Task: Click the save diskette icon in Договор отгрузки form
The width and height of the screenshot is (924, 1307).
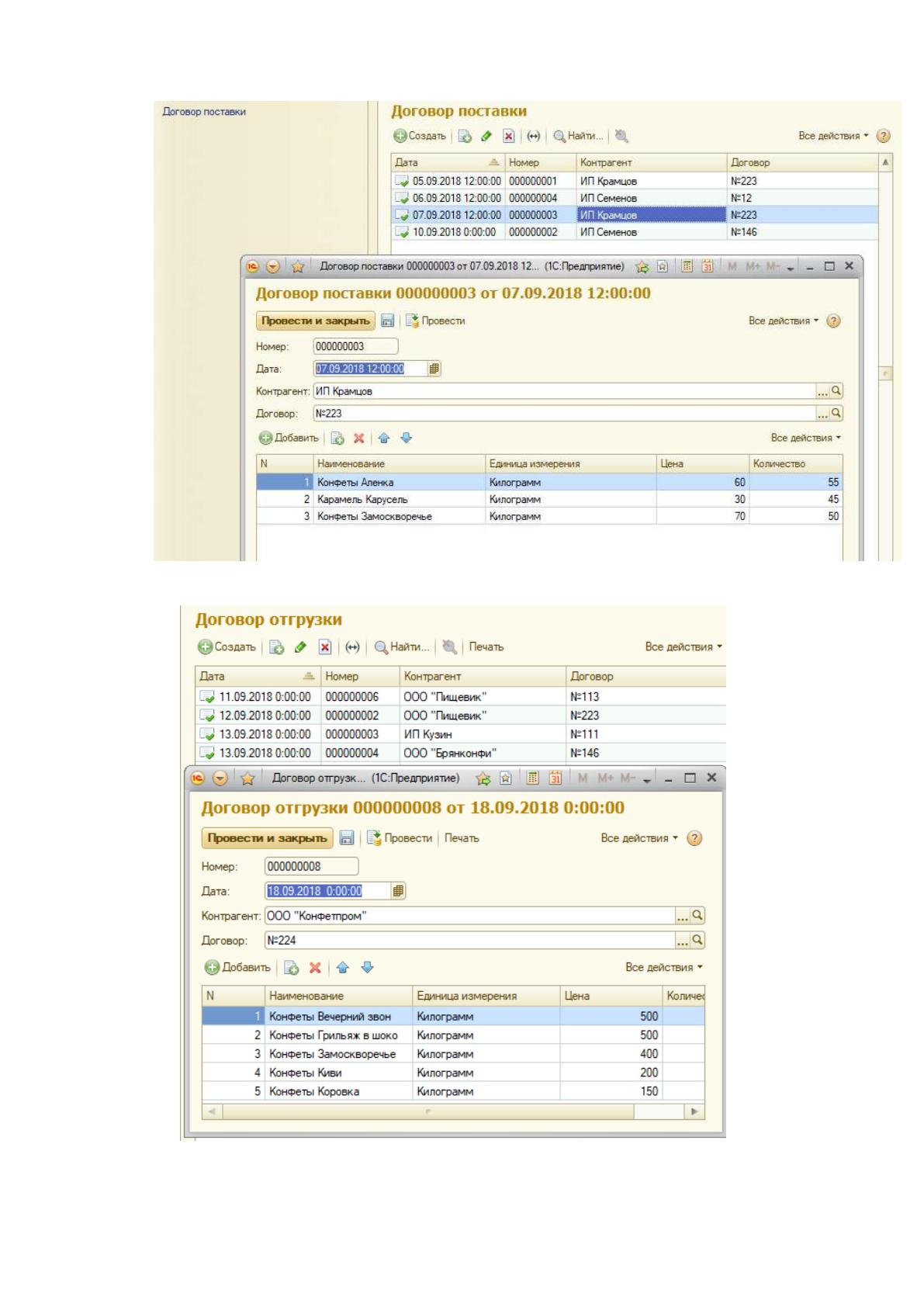Action: [348, 838]
